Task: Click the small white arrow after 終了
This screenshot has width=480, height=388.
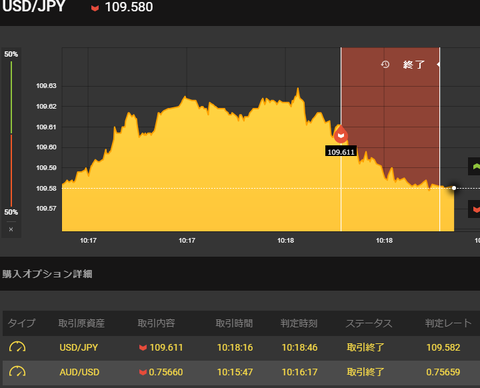Action: pyautogui.click(x=438, y=64)
